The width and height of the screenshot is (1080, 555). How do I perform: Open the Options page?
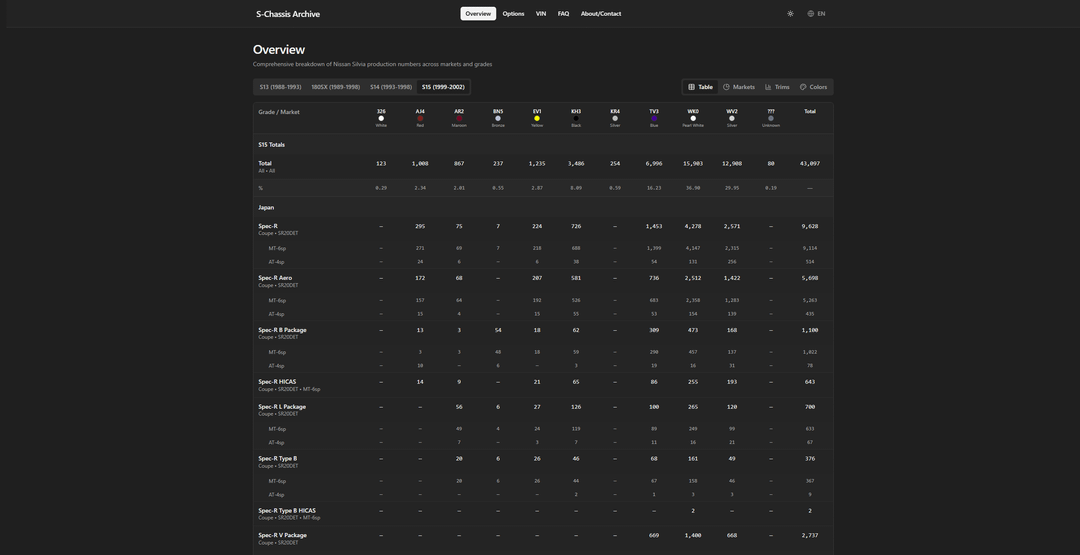[513, 14]
